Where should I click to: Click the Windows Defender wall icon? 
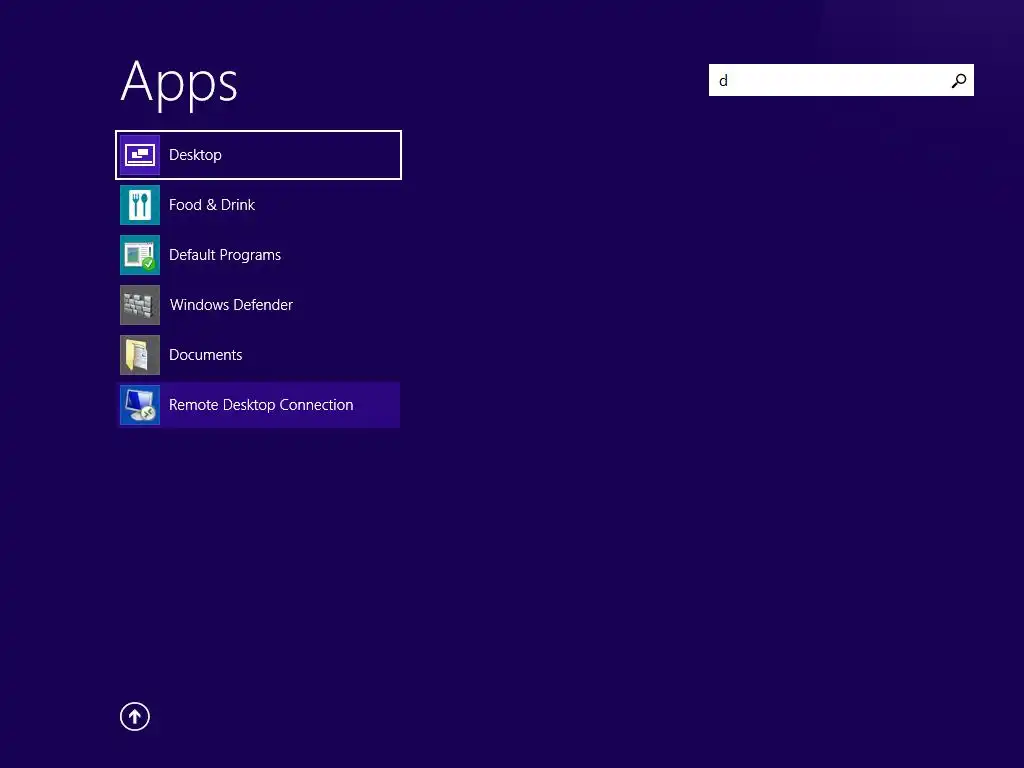click(140, 305)
